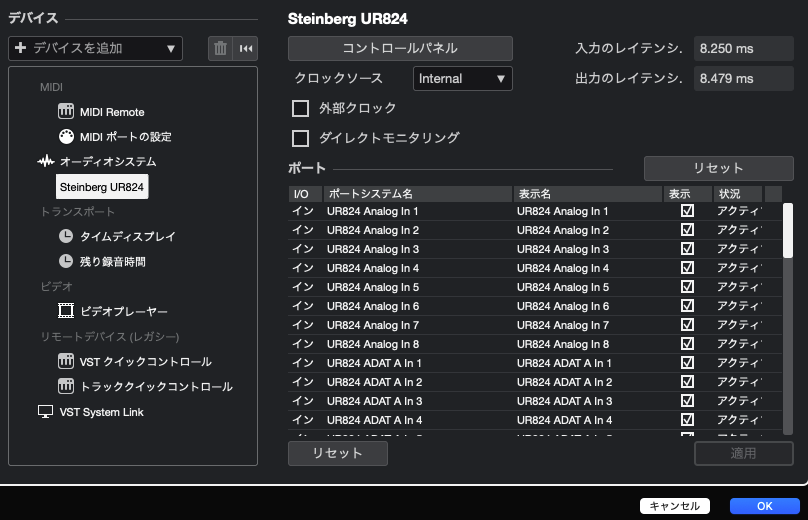Enable the ダイレクトモニタリング checkbox
The height and width of the screenshot is (520, 808).
(300, 138)
